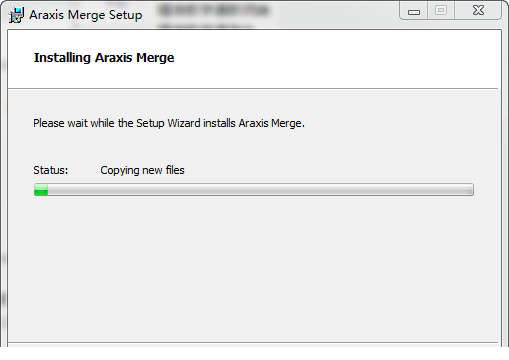Click the "Copying new files" status text
Viewport: 509px width, 360px height.
click(x=142, y=170)
